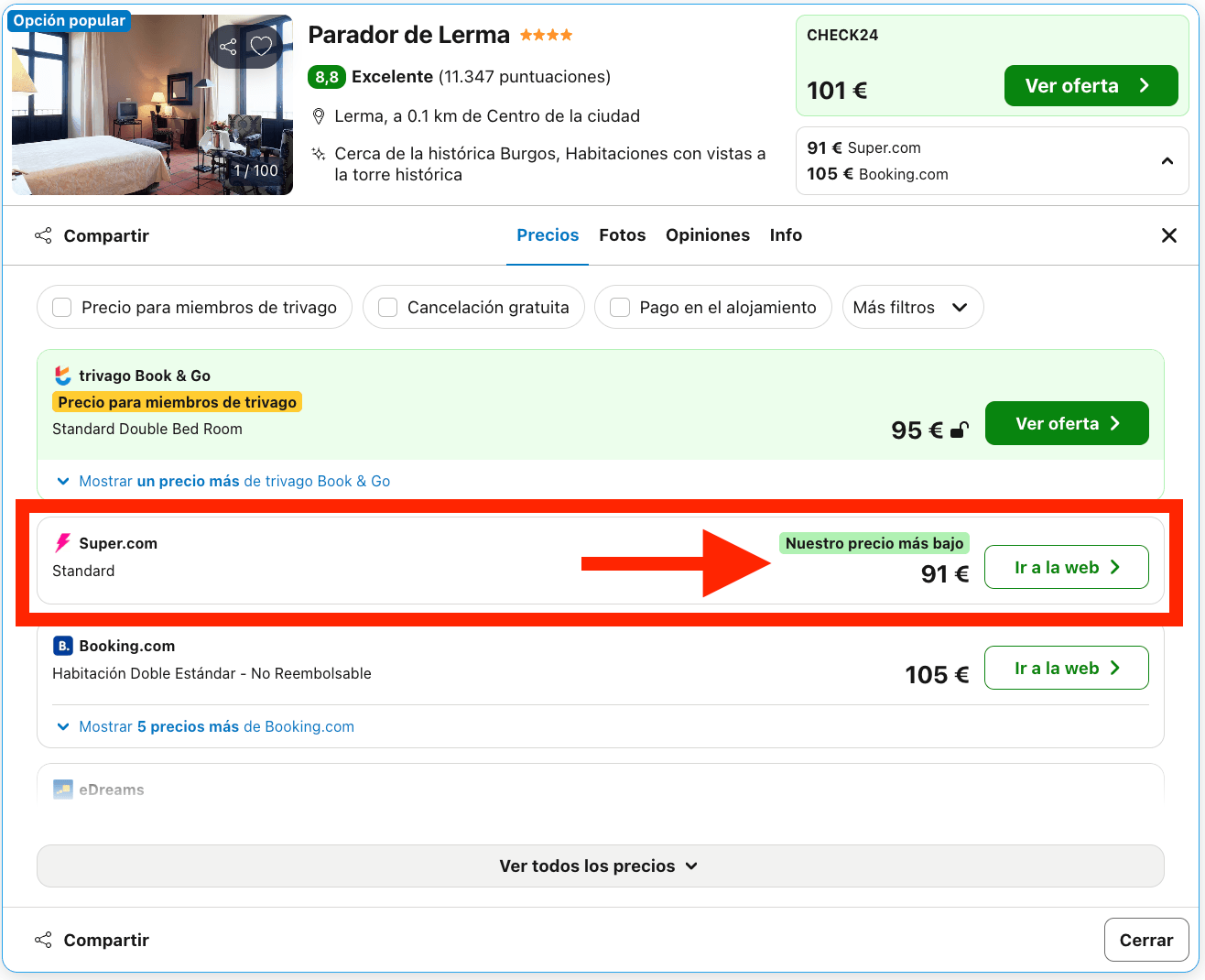Image resolution: width=1205 pixels, height=980 pixels.
Task: Switch to the Info tab
Action: click(786, 235)
